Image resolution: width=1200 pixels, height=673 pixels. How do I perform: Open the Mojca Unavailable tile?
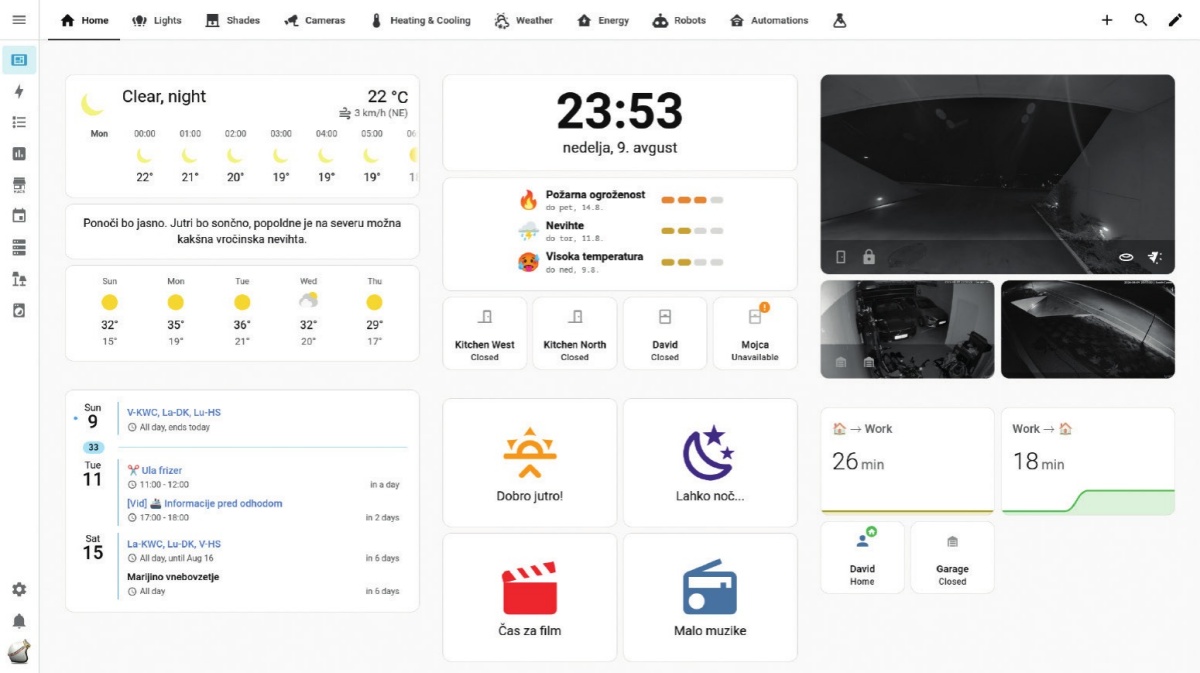coord(755,333)
